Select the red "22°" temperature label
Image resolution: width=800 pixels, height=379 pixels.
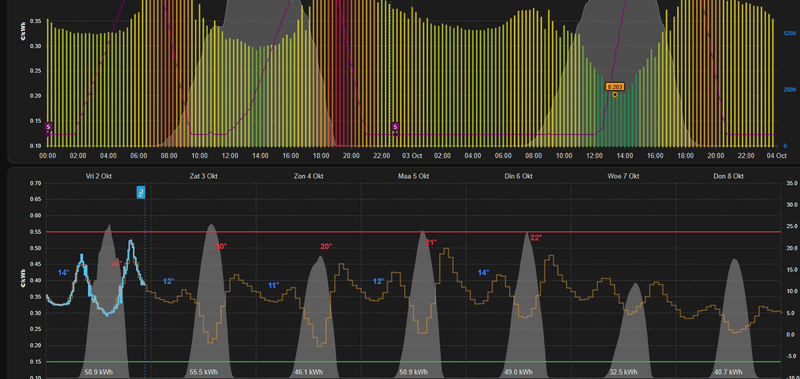[536, 238]
